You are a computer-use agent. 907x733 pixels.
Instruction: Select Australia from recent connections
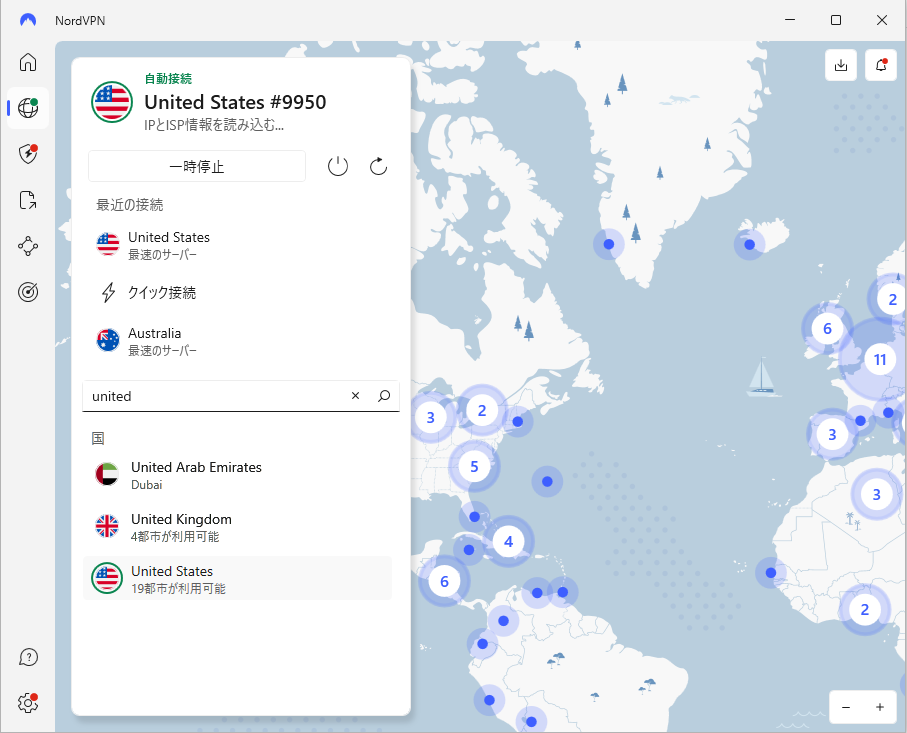(x=241, y=341)
